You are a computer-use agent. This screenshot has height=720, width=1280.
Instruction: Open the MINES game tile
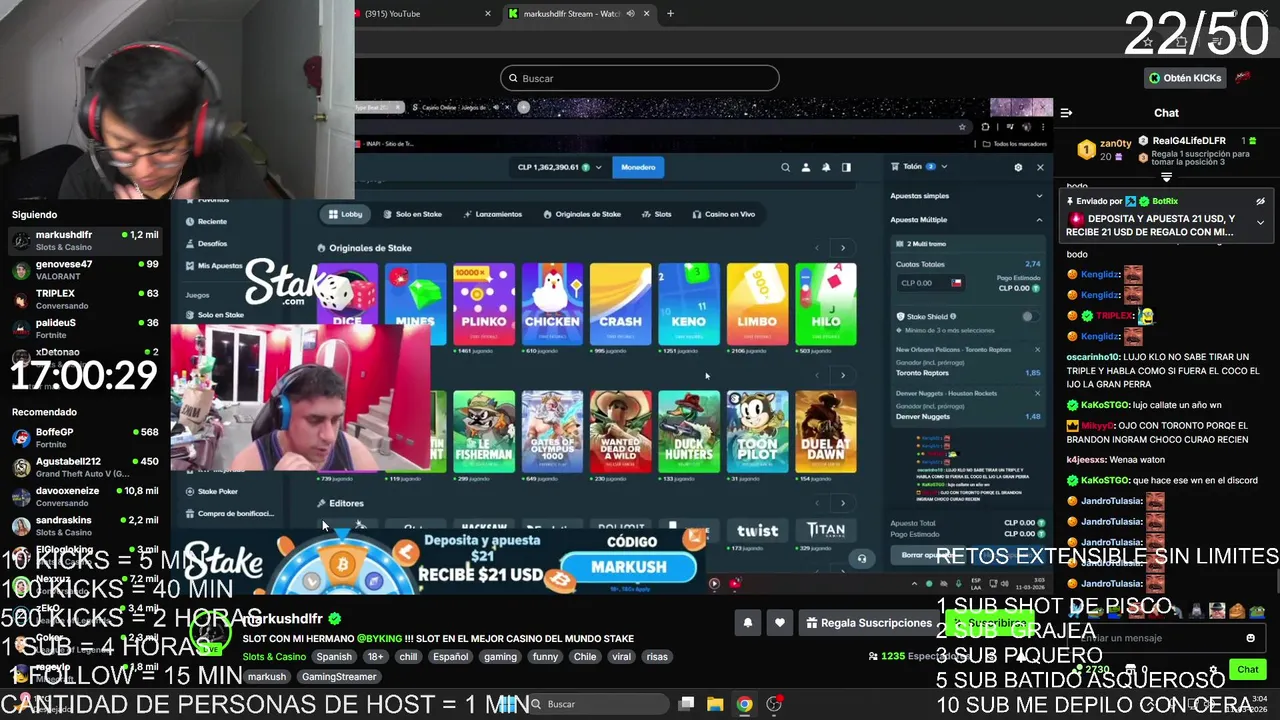pos(415,304)
